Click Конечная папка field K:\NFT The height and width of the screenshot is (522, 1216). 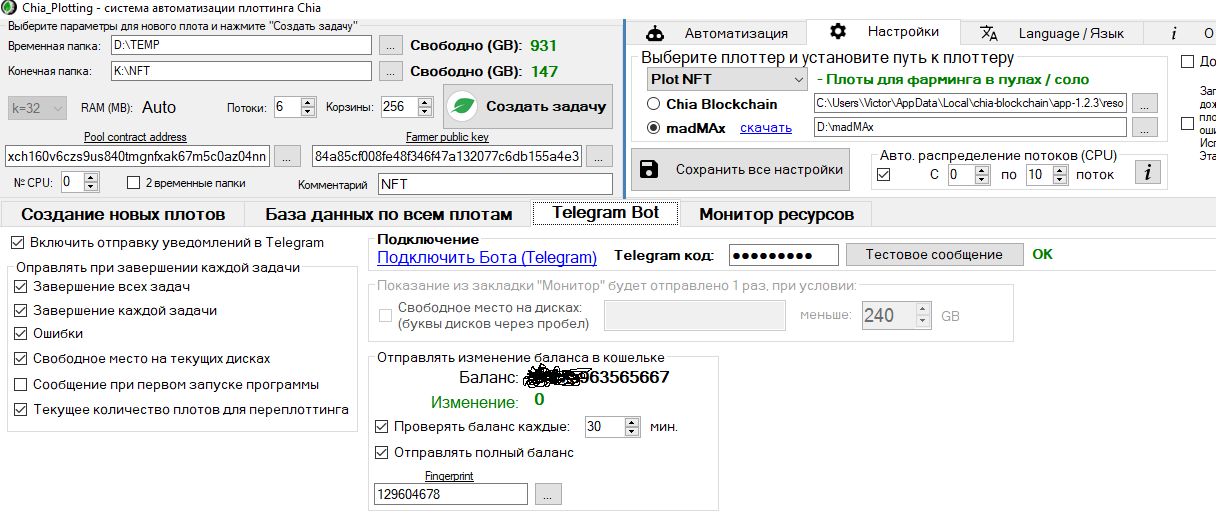point(240,71)
